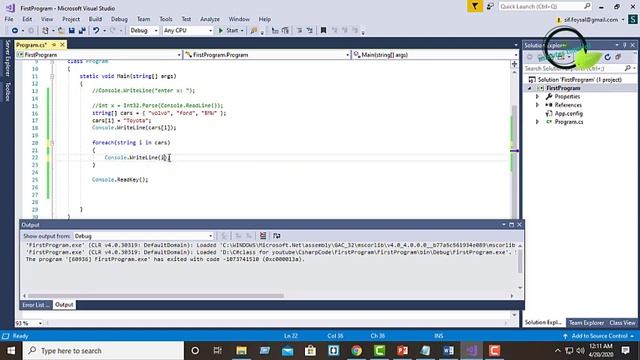Click the Save All icon
The width and height of the screenshot is (640, 360).
[x=82, y=31]
